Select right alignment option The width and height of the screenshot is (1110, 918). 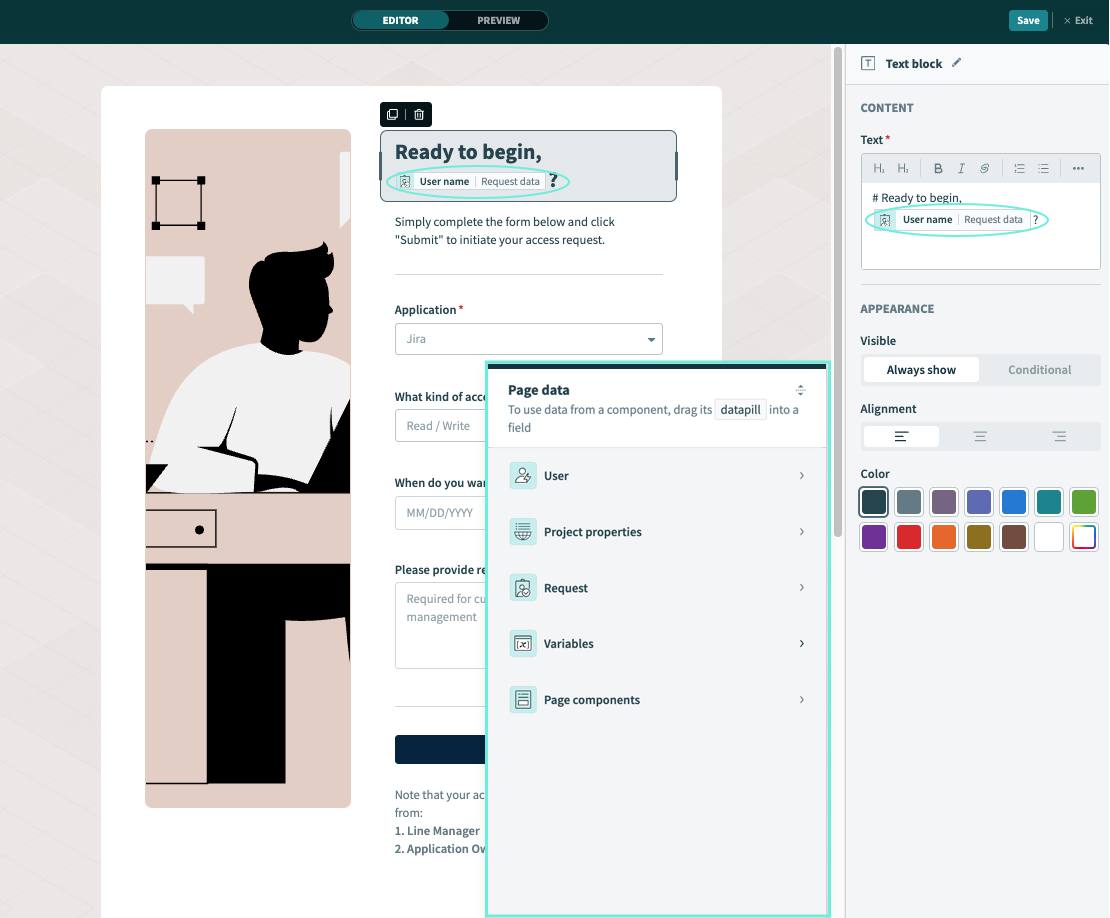coord(1059,437)
